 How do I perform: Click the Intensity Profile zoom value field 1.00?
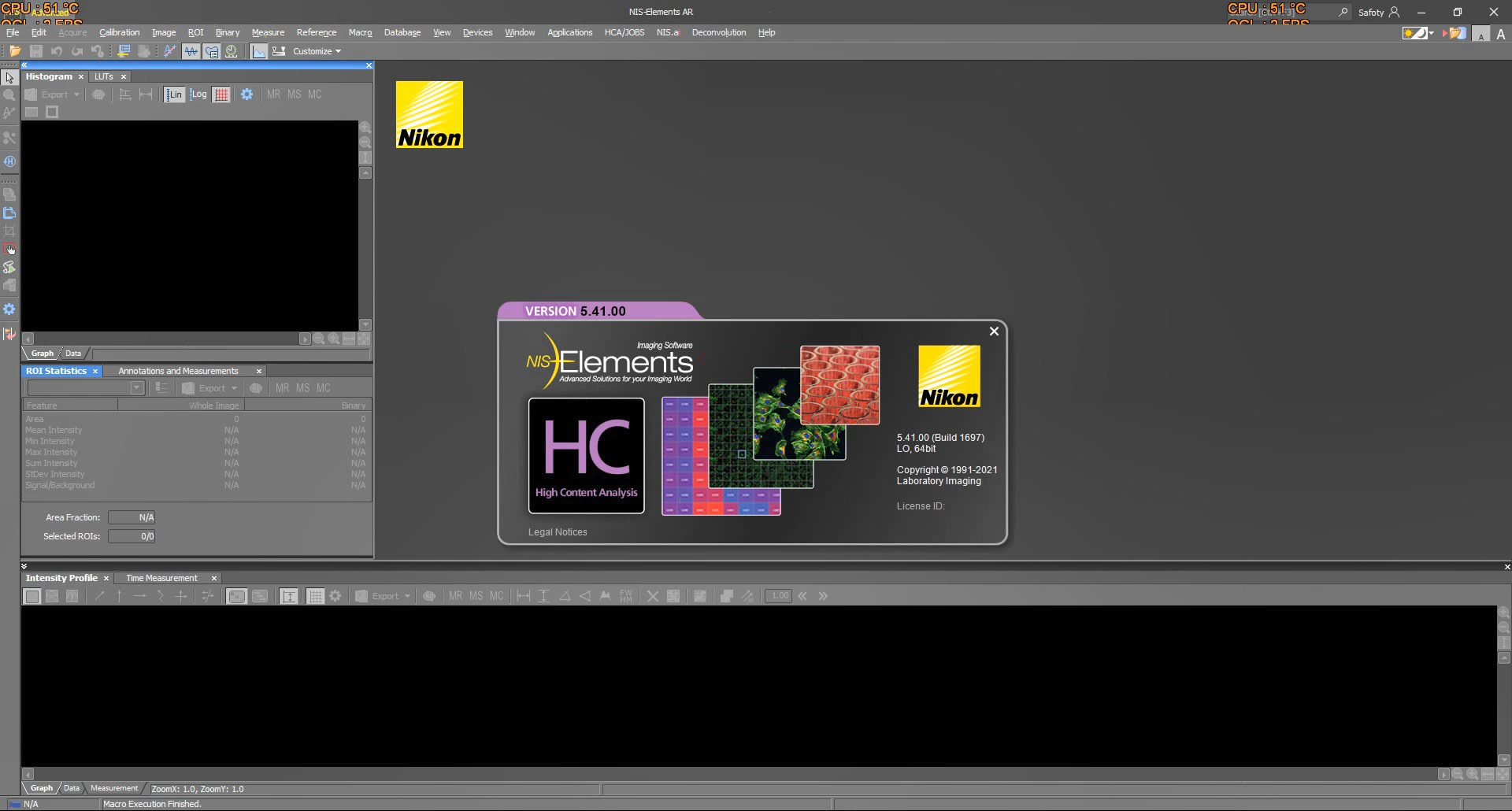(x=779, y=596)
